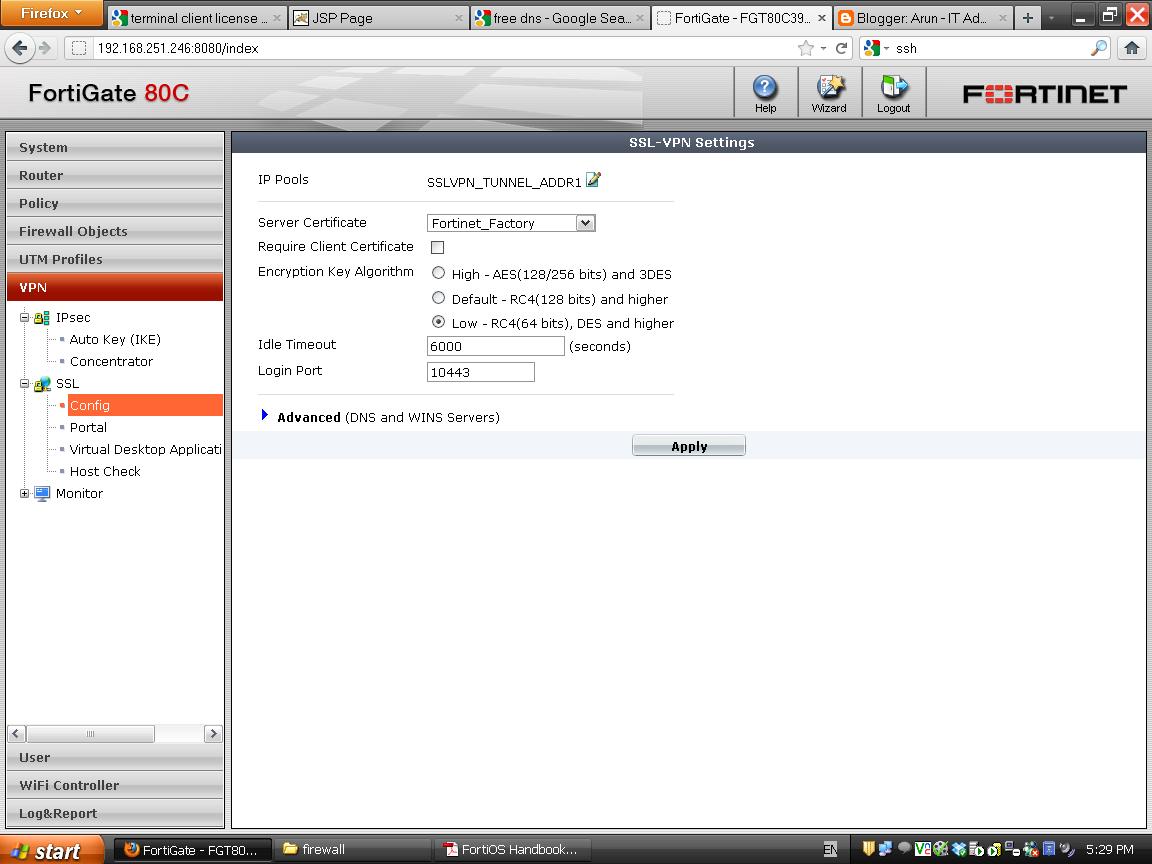The width and height of the screenshot is (1152, 864).
Task: Open the Policy menu section
Action: coord(115,203)
